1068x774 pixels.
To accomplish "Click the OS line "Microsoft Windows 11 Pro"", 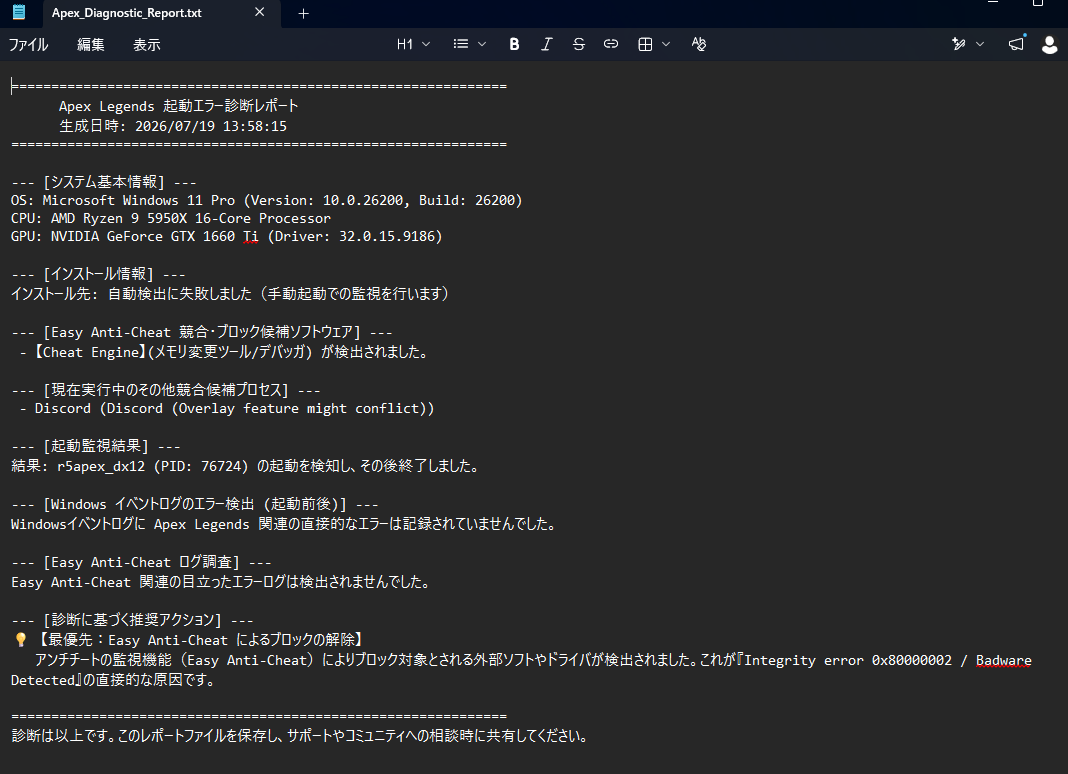I will click(x=138, y=200).
